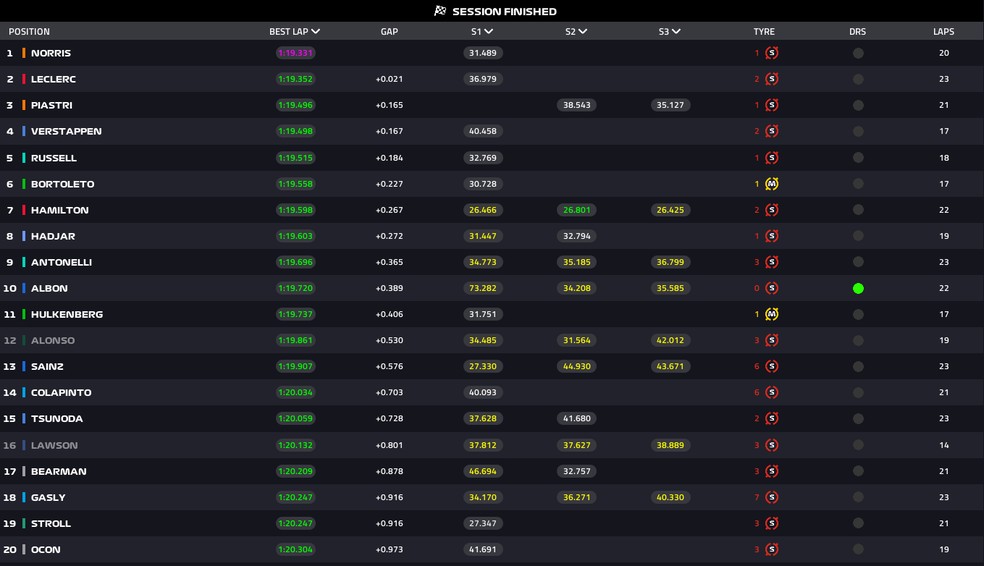Image resolution: width=984 pixels, height=566 pixels.
Task: Select driver HULKENBERG in the timing list
Action: click(x=67, y=314)
